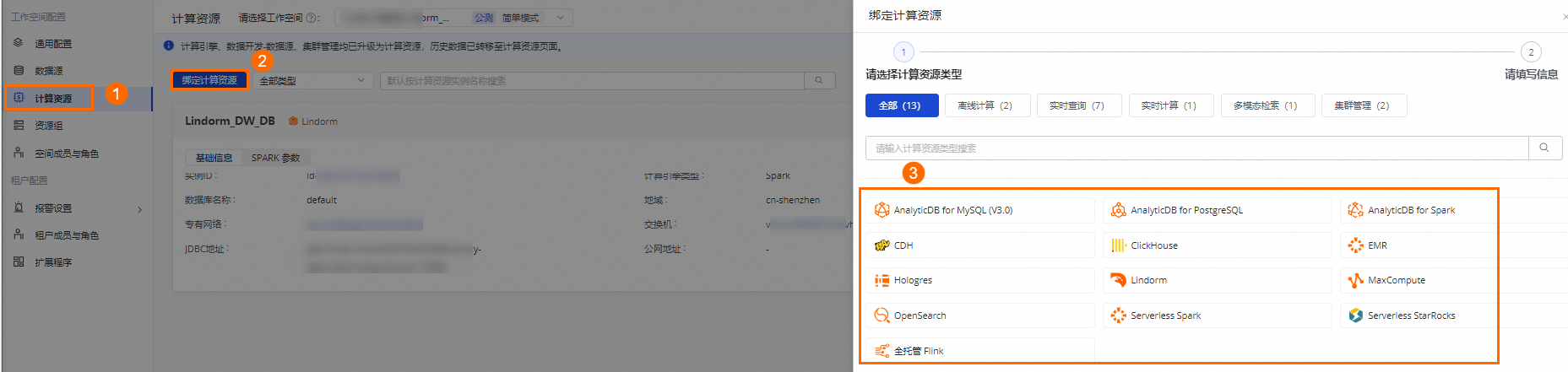The image size is (1568, 372).
Task: Choose the ClickHouse resource type
Action: coord(1217,245)
